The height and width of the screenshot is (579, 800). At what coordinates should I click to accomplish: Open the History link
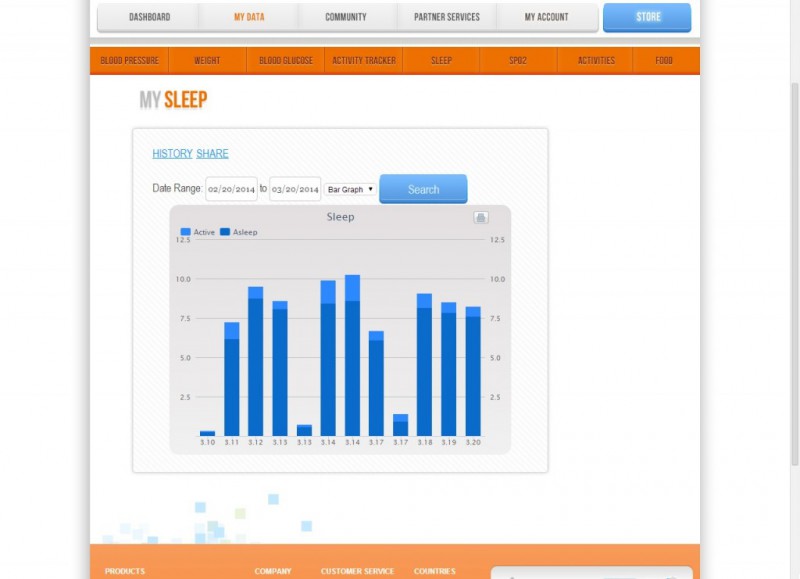(x=172, y=154)
